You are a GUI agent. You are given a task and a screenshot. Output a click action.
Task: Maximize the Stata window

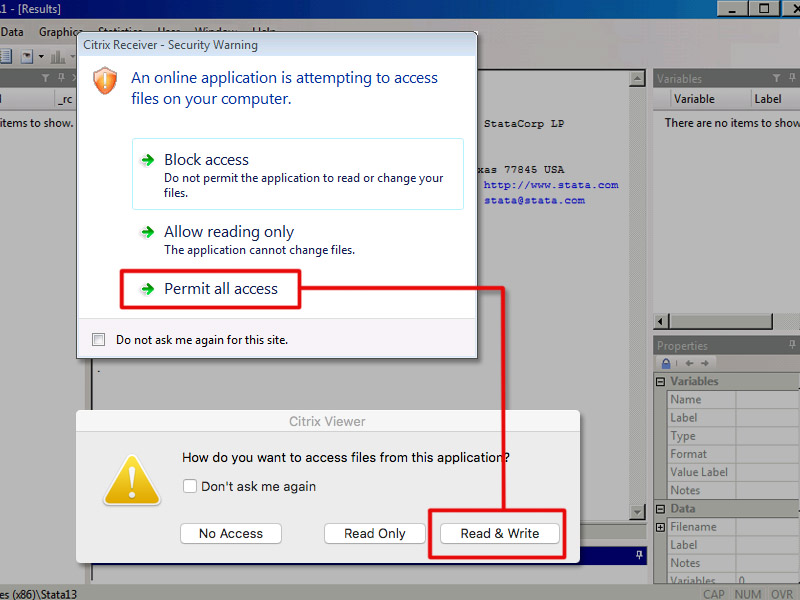pos(764,9)
